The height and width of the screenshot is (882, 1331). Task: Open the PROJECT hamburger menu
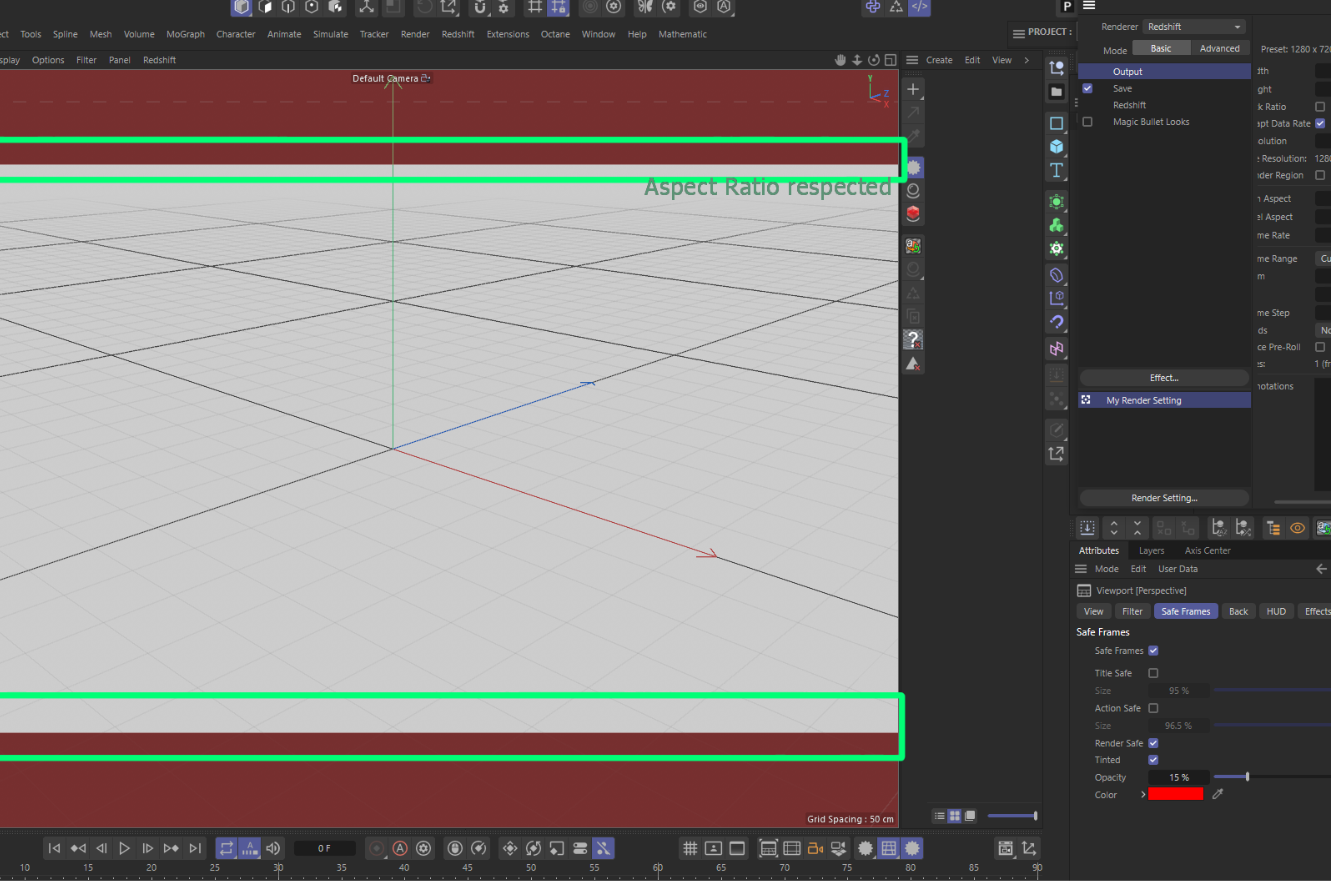point(1019,33)
